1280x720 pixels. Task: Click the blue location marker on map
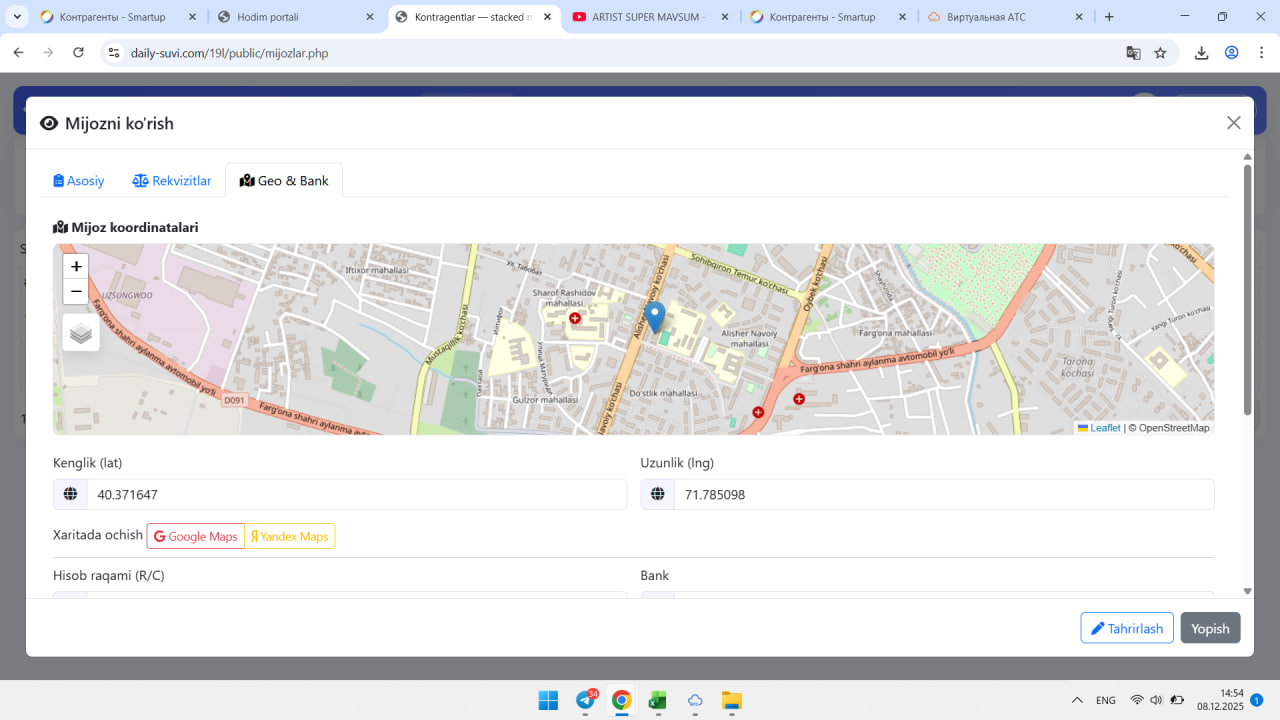click(655, 318)
